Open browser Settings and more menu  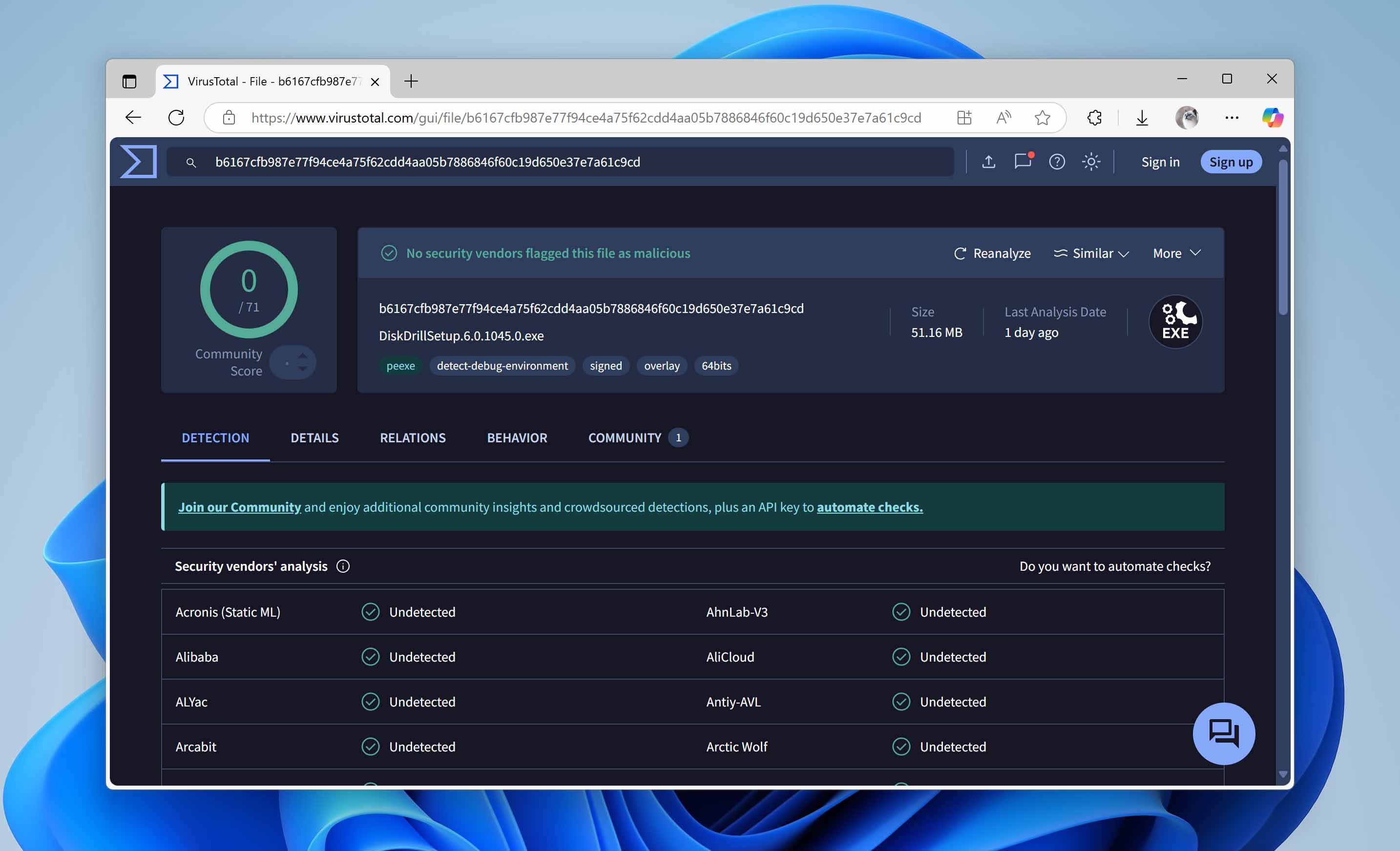click(x=1232, y=118)
